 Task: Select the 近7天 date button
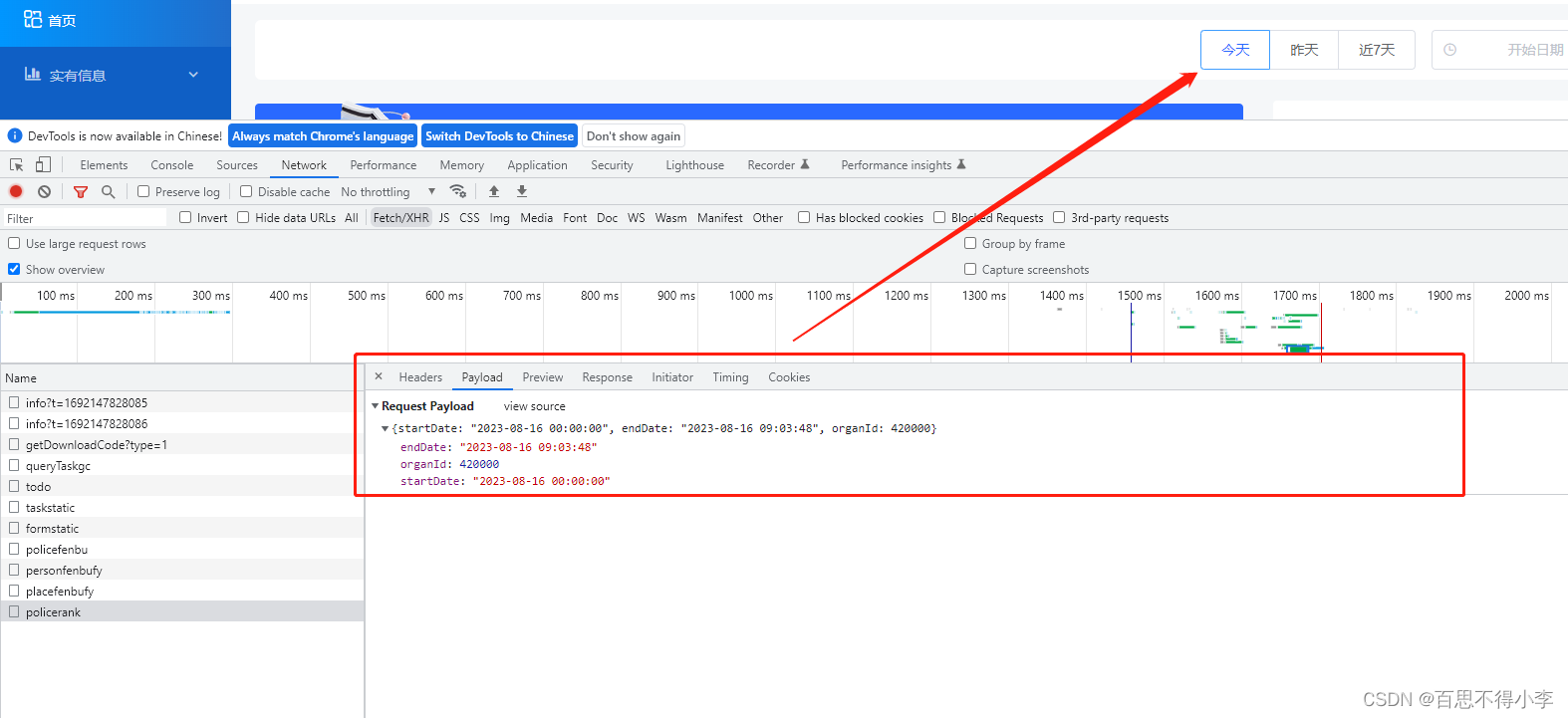pyautogui.click(x=1377, y=50)
